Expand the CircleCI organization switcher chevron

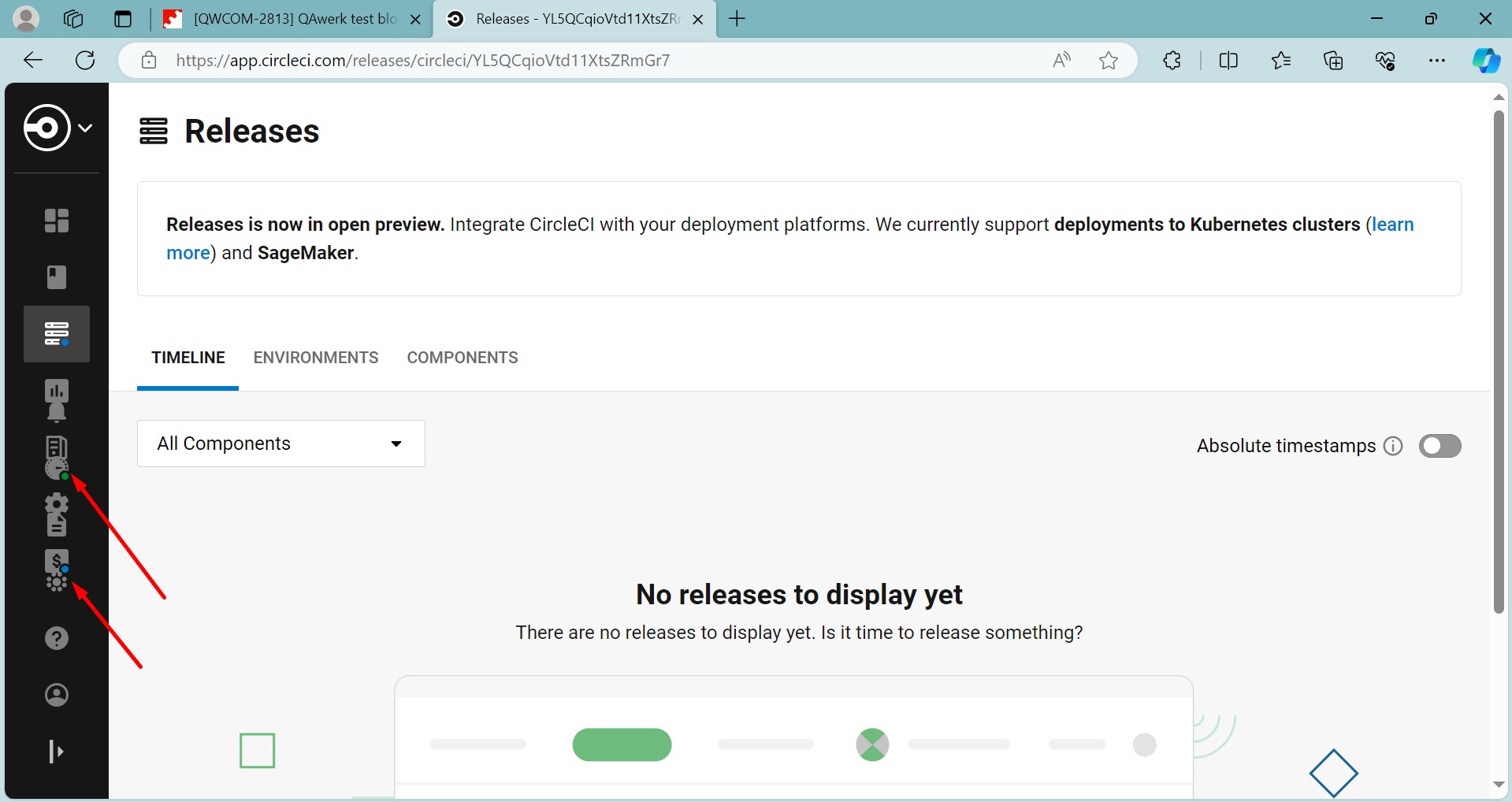coord(86,128)
